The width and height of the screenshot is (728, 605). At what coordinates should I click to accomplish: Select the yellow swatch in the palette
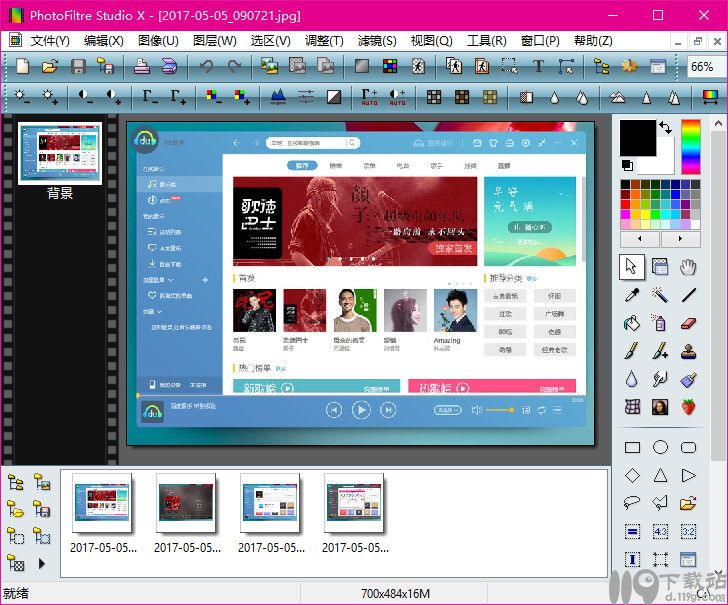[645, 214]
